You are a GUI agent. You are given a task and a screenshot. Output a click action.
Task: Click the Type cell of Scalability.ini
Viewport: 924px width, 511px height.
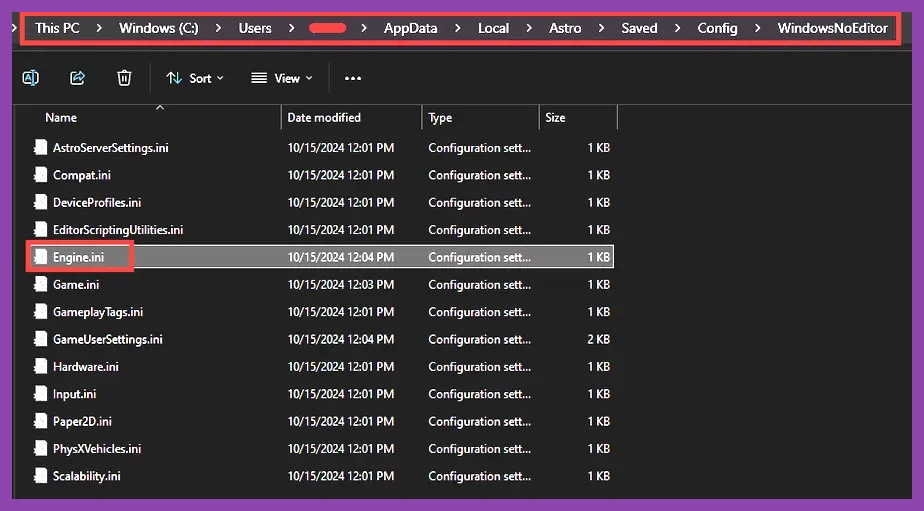coord(480,476)
